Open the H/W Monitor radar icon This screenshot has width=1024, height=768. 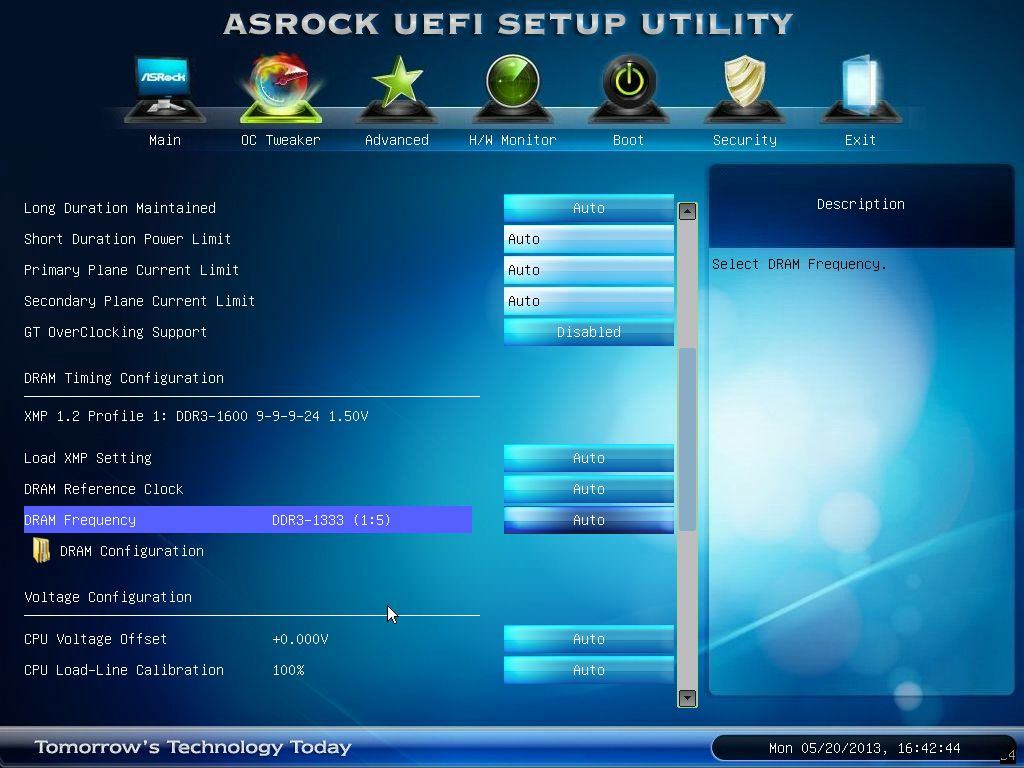pos(513,89)
